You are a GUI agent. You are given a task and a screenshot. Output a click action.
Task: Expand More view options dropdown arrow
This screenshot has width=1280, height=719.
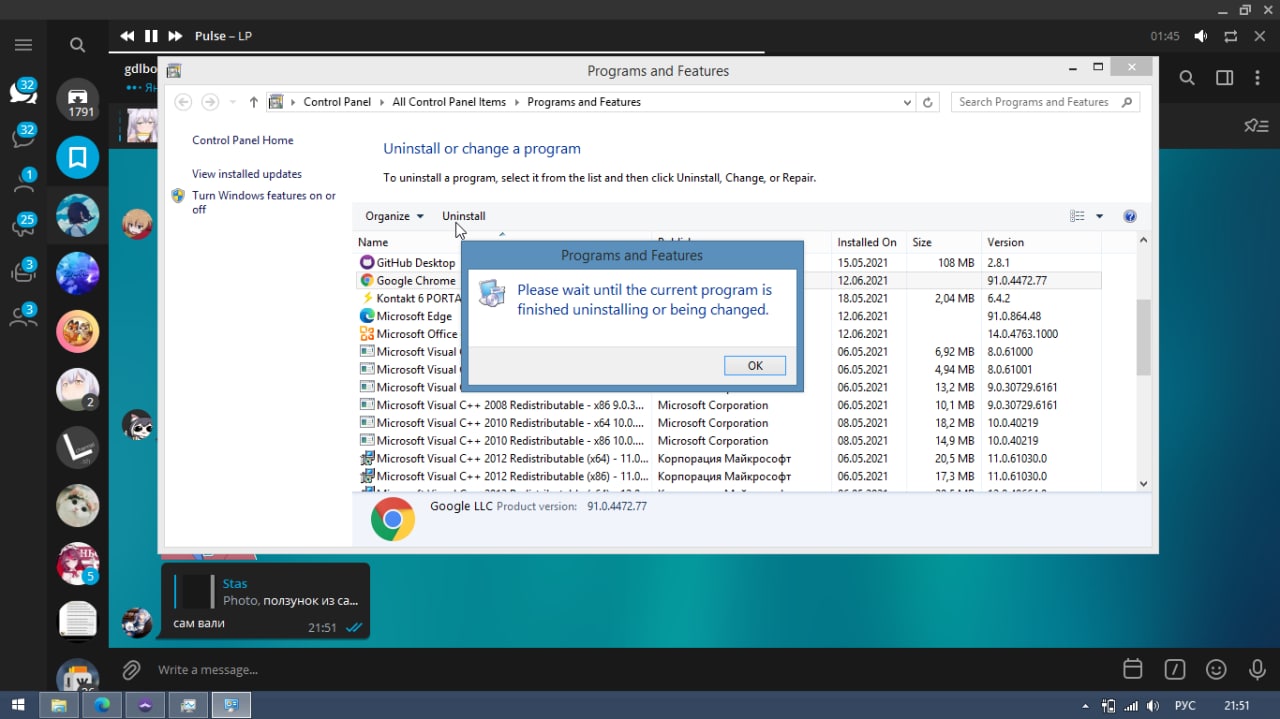pyautogui.click(x=1099, y=216)
